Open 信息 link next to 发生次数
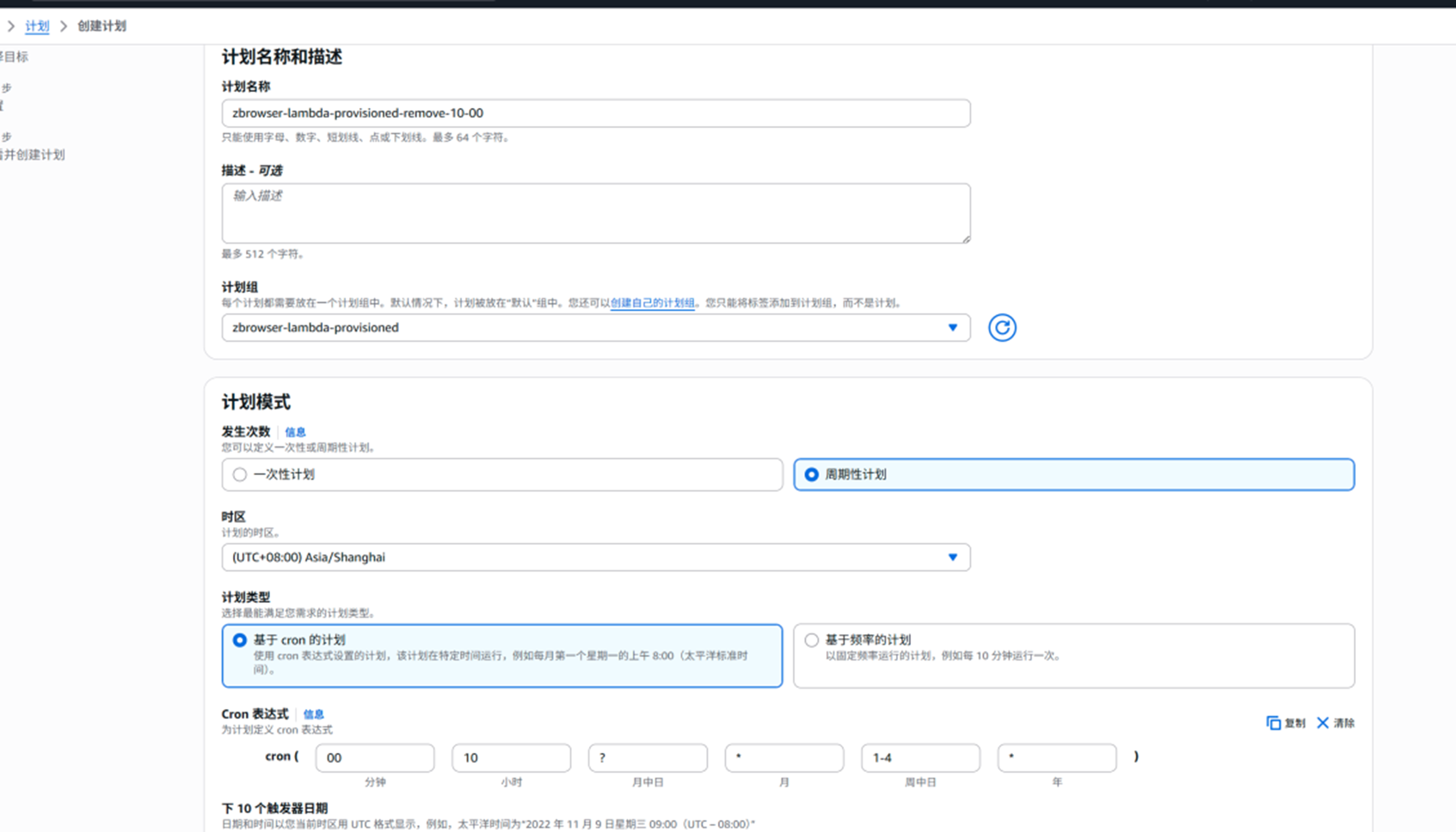1456x832 pixels. (x=295, y=432)
